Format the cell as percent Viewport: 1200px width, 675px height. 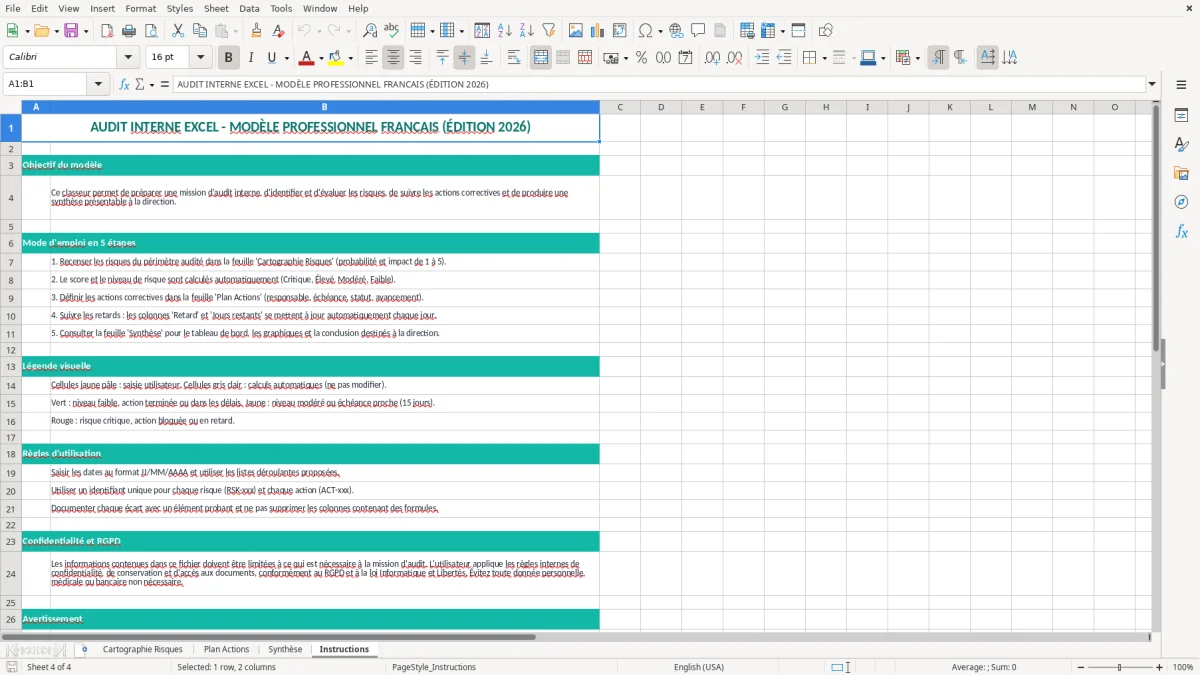641,58
